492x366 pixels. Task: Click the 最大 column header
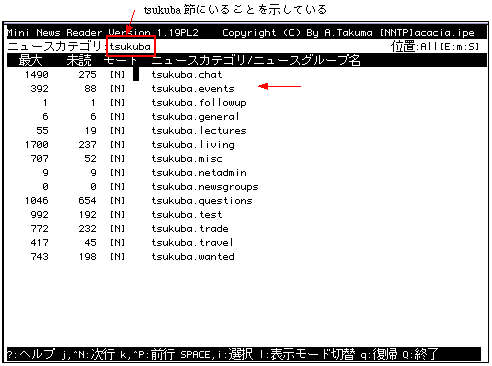coord(31,60)
